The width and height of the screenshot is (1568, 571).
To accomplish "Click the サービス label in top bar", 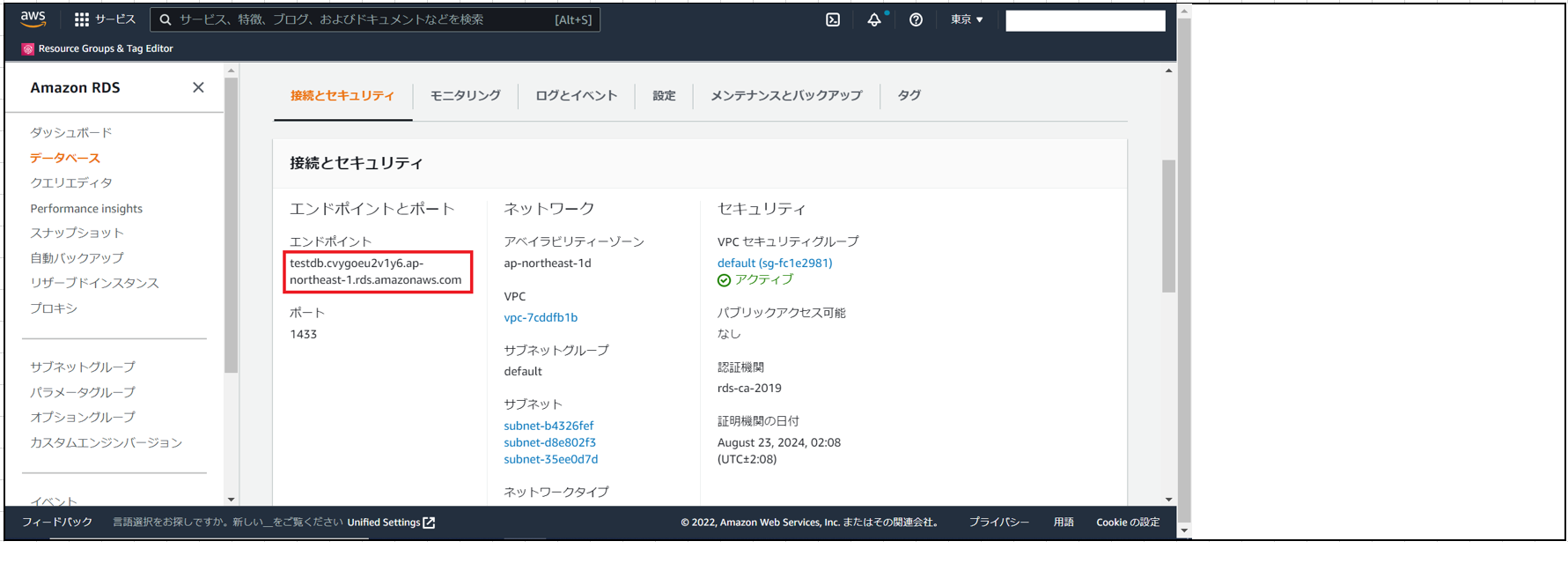I will coord(115,19).
